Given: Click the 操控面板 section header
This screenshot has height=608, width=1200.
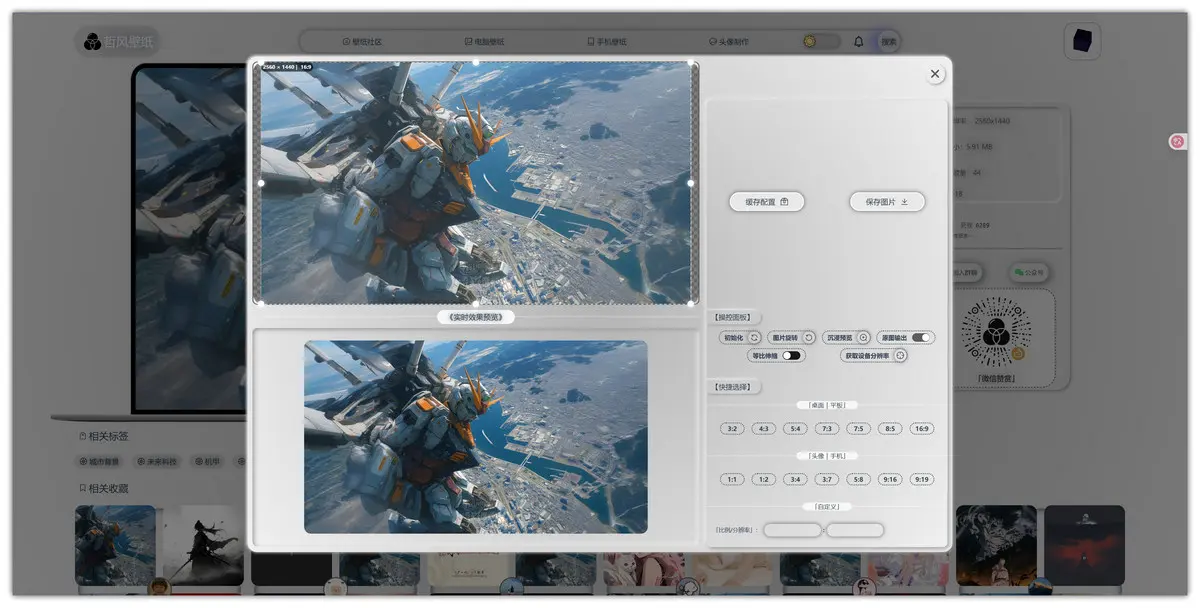Looking at the screenshot, I should 732,317.
